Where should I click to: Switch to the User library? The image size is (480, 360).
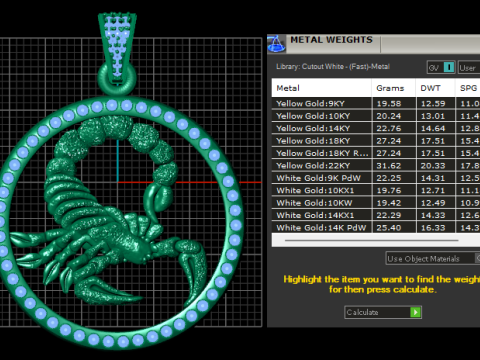[469, 68]
